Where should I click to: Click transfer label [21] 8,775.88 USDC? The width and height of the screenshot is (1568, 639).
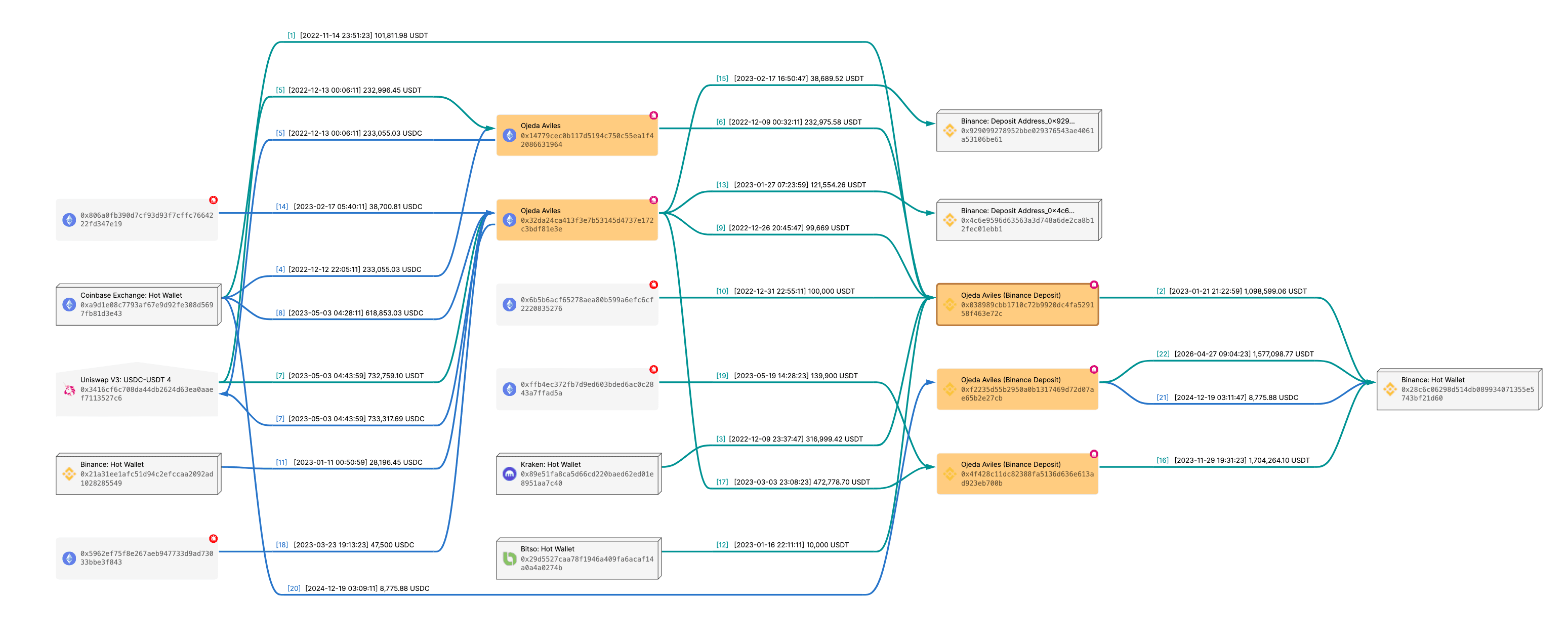pyautogui.click(x=1227, y=398)
